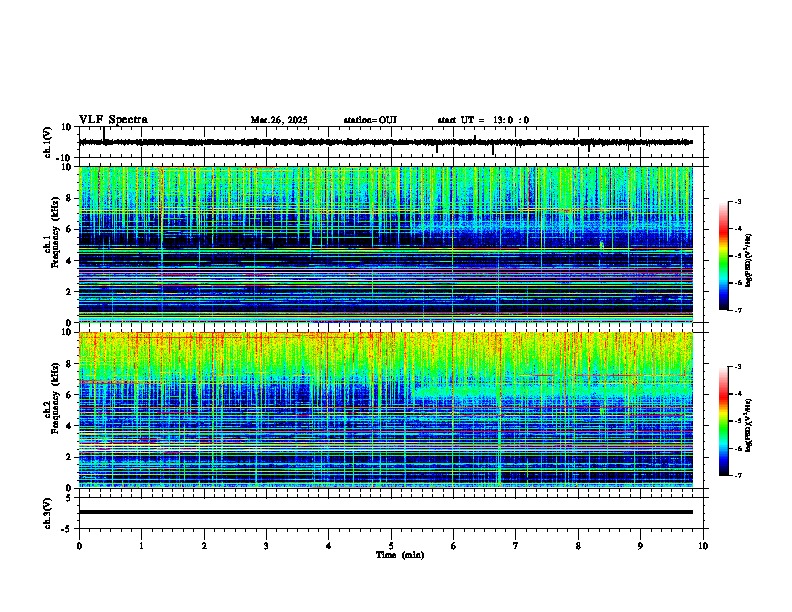Select the "Mar.26, 2025" date label
Image resolution: width=792 pixels, height=612 pixels.
[279, 120]
